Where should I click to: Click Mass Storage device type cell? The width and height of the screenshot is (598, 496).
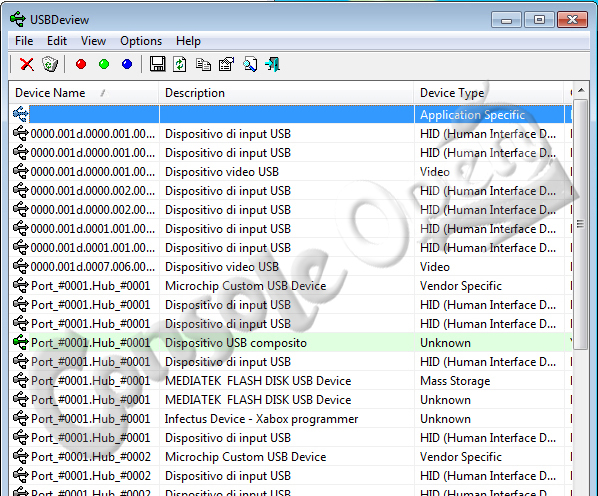455,380
